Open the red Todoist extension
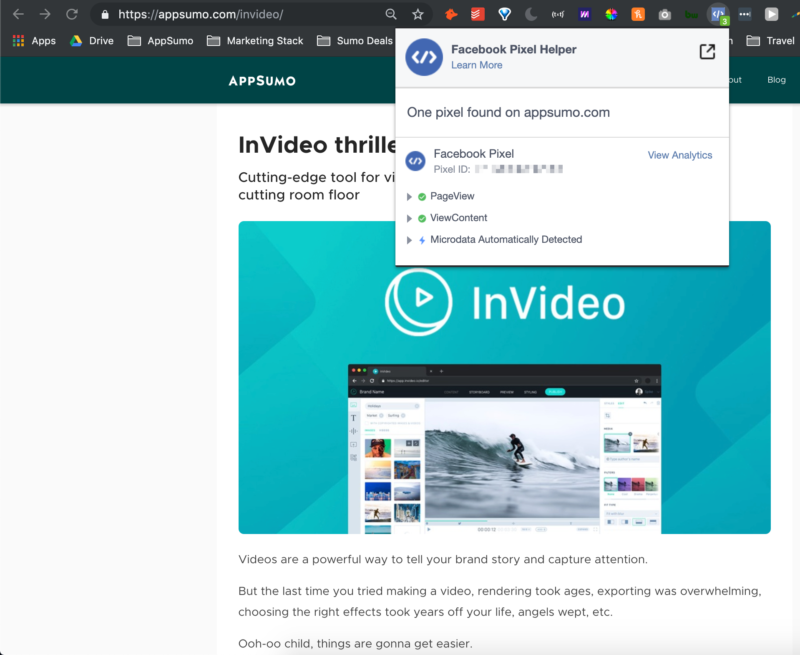This screenshot has height=655, width=800. (478, 14)
